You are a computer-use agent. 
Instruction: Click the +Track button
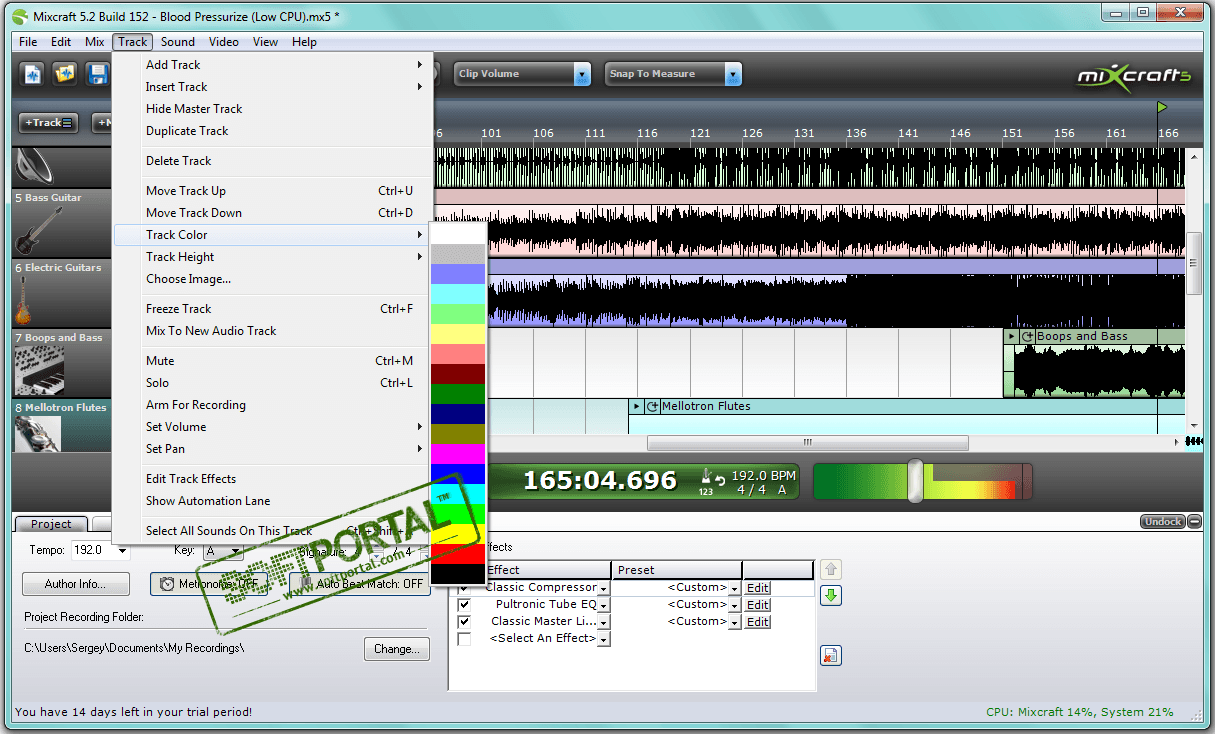[x=48, y=123]
